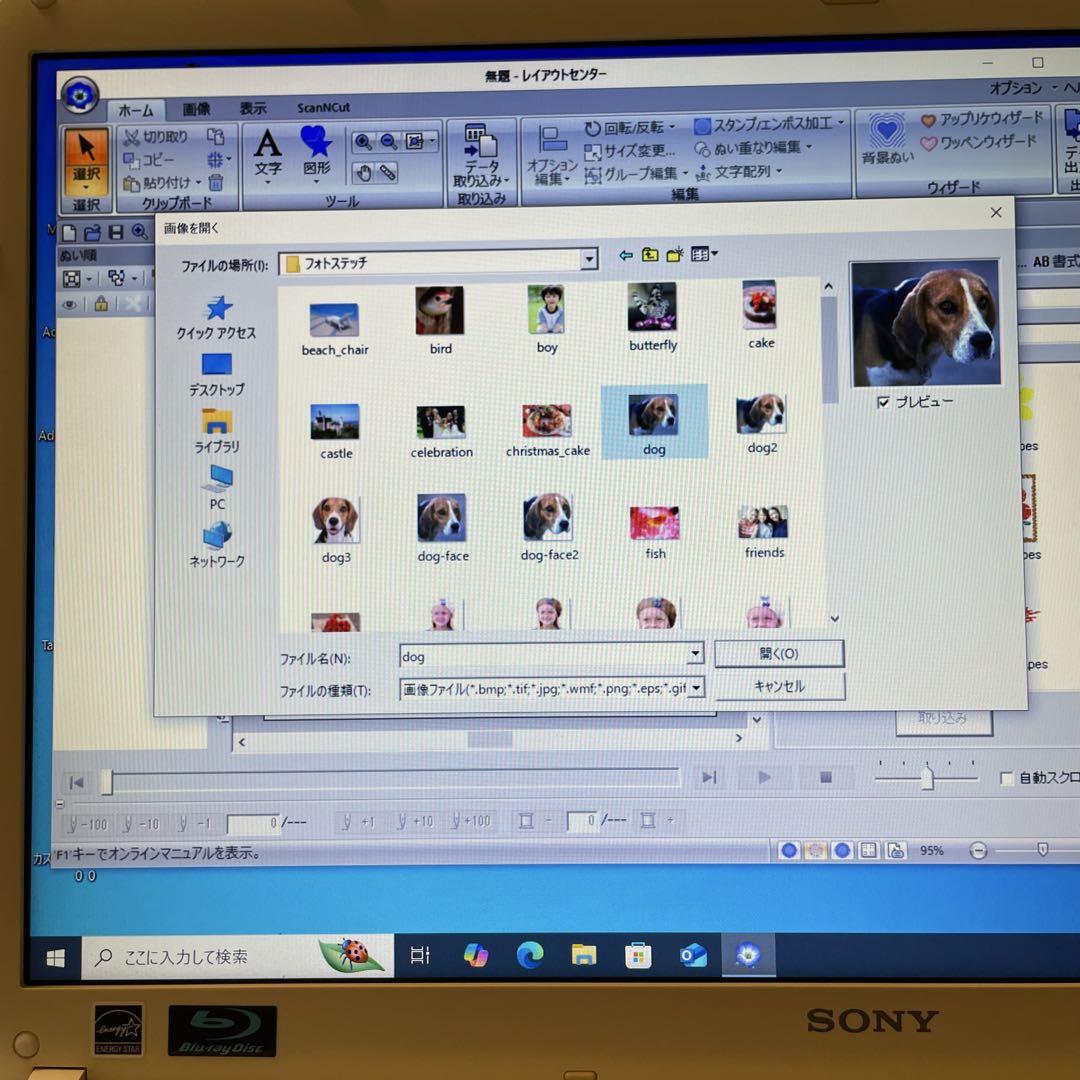Switch to the Home (ホーム) tab

point(135,110)
